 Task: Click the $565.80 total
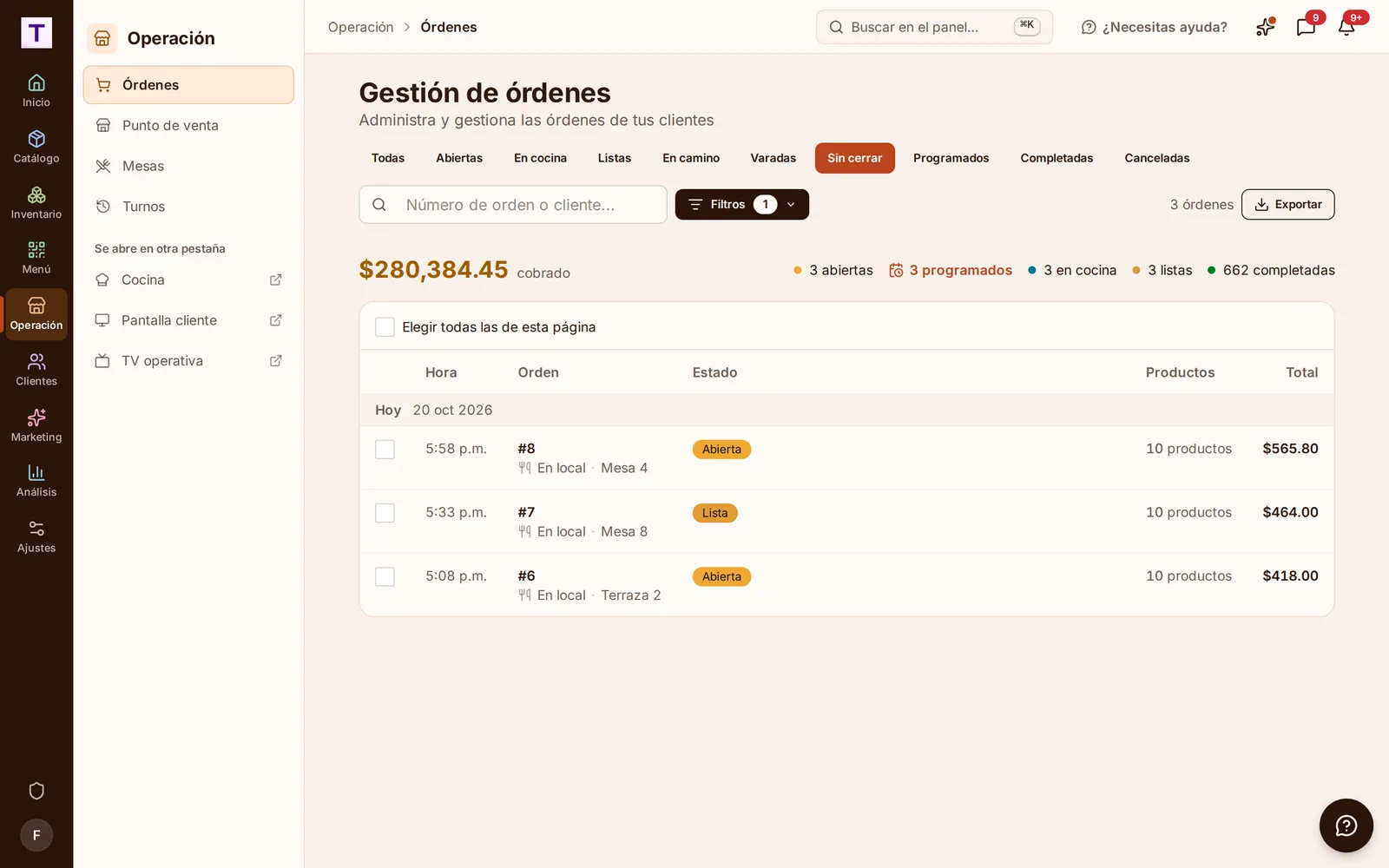[x=1290, y=449]
